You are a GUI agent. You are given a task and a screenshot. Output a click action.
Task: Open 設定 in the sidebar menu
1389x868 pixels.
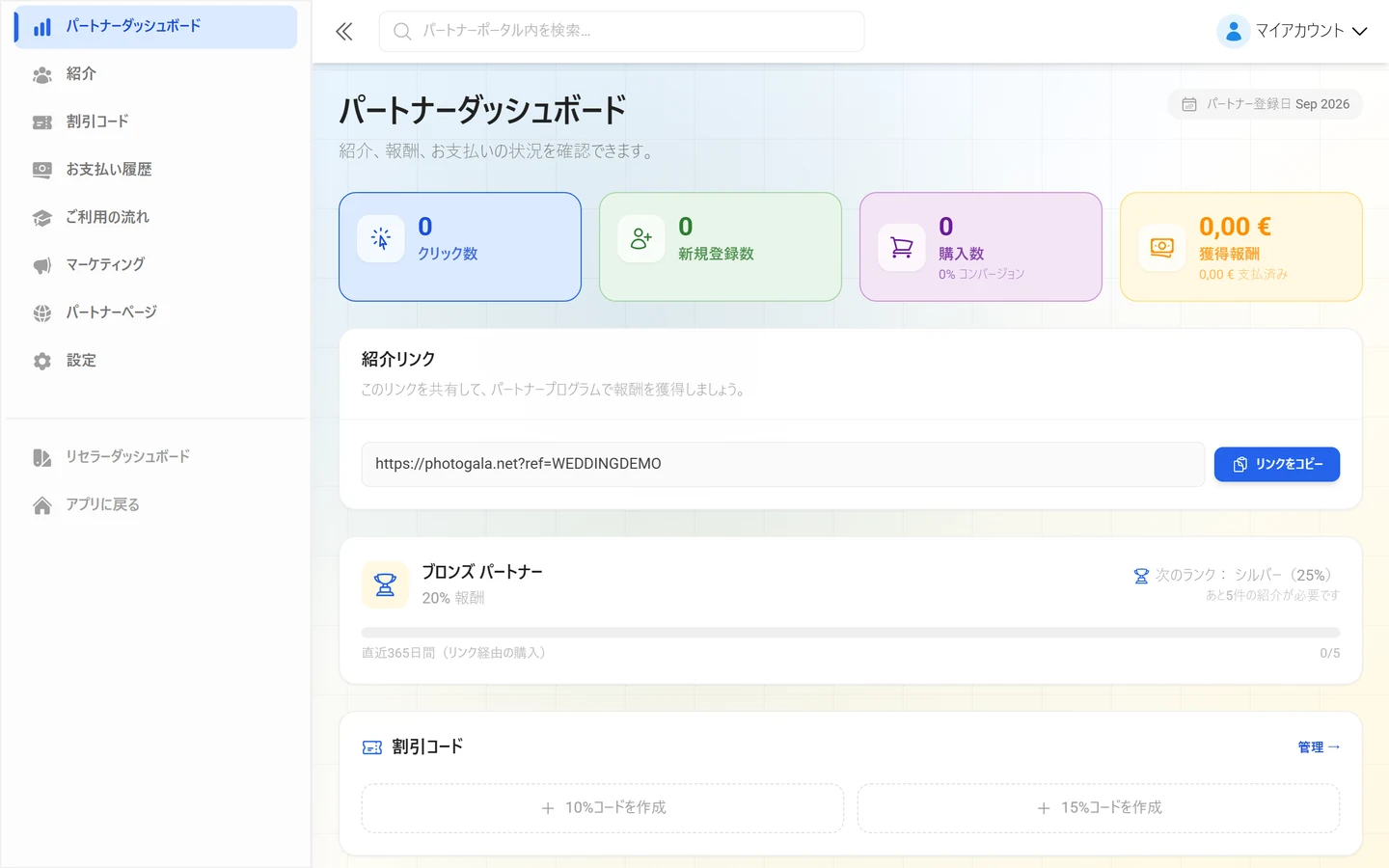coord(156,361)
